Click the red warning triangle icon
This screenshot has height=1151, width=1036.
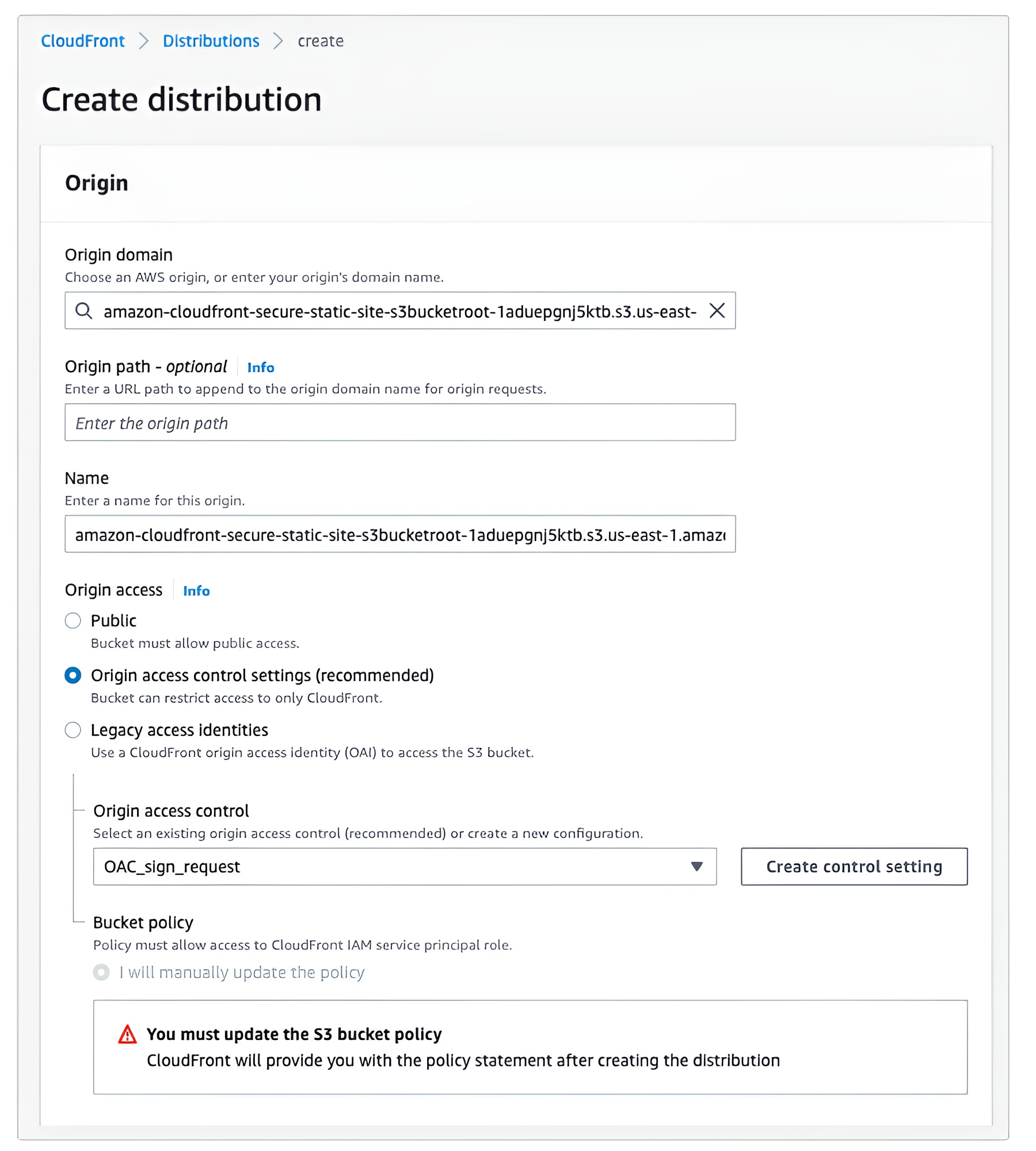[127, 1034]
